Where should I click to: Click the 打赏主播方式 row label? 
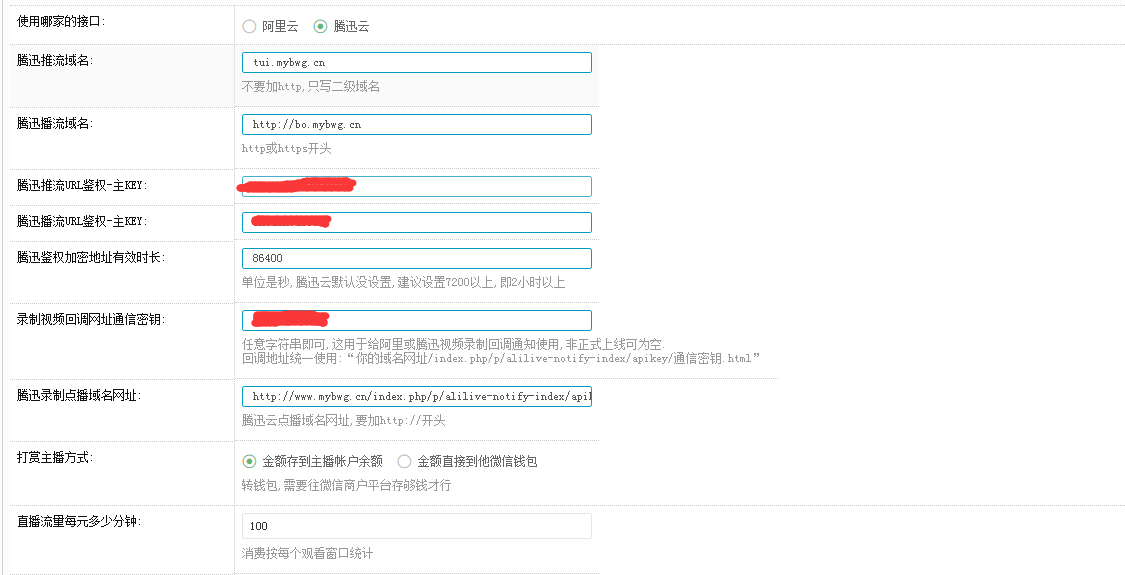coord(55,457)
